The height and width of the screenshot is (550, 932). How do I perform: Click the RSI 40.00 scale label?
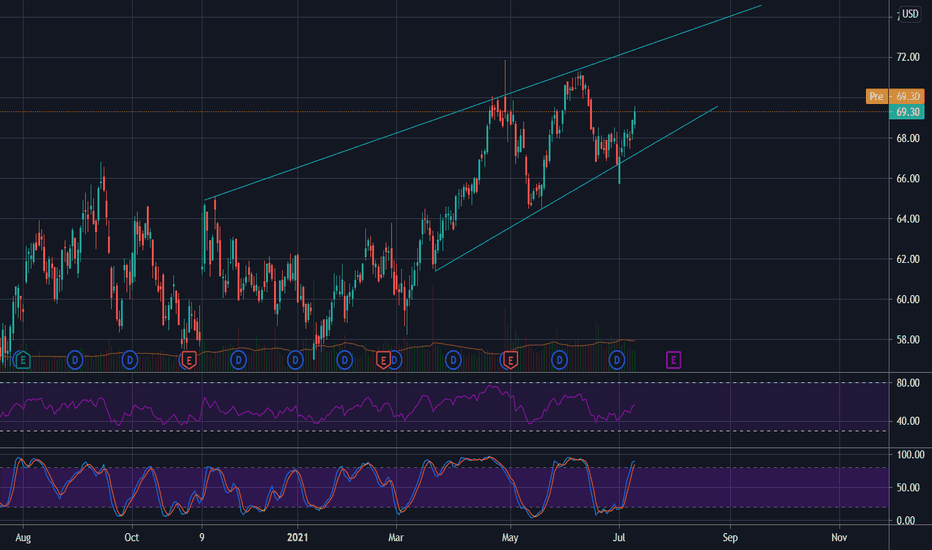[x=908, y=421]
